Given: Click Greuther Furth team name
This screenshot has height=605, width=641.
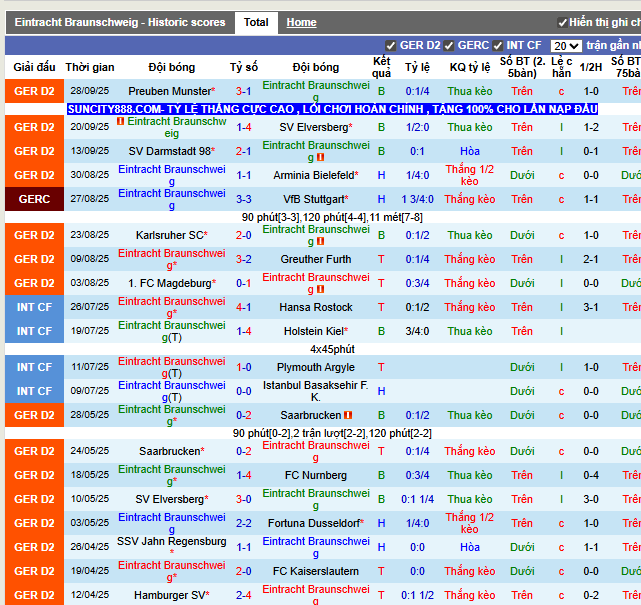Looking at the screenshot, I should coord(316,259).
